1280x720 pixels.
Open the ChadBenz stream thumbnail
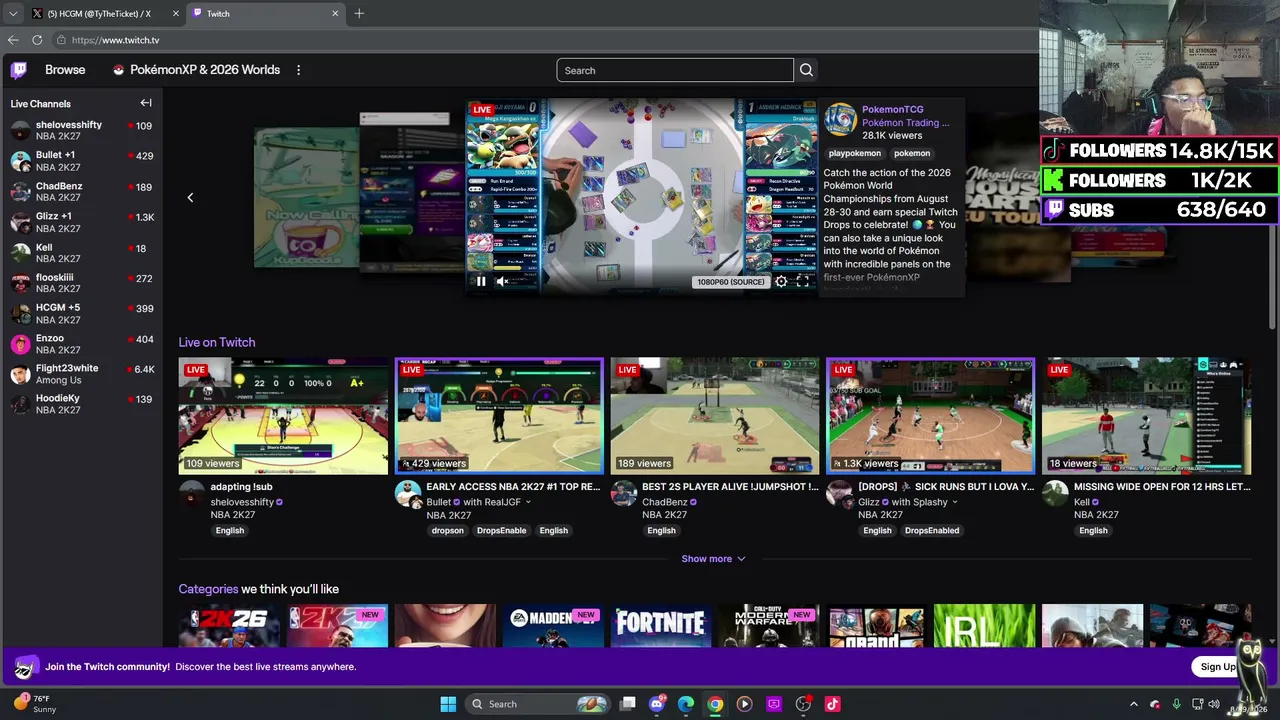[715, 416]
